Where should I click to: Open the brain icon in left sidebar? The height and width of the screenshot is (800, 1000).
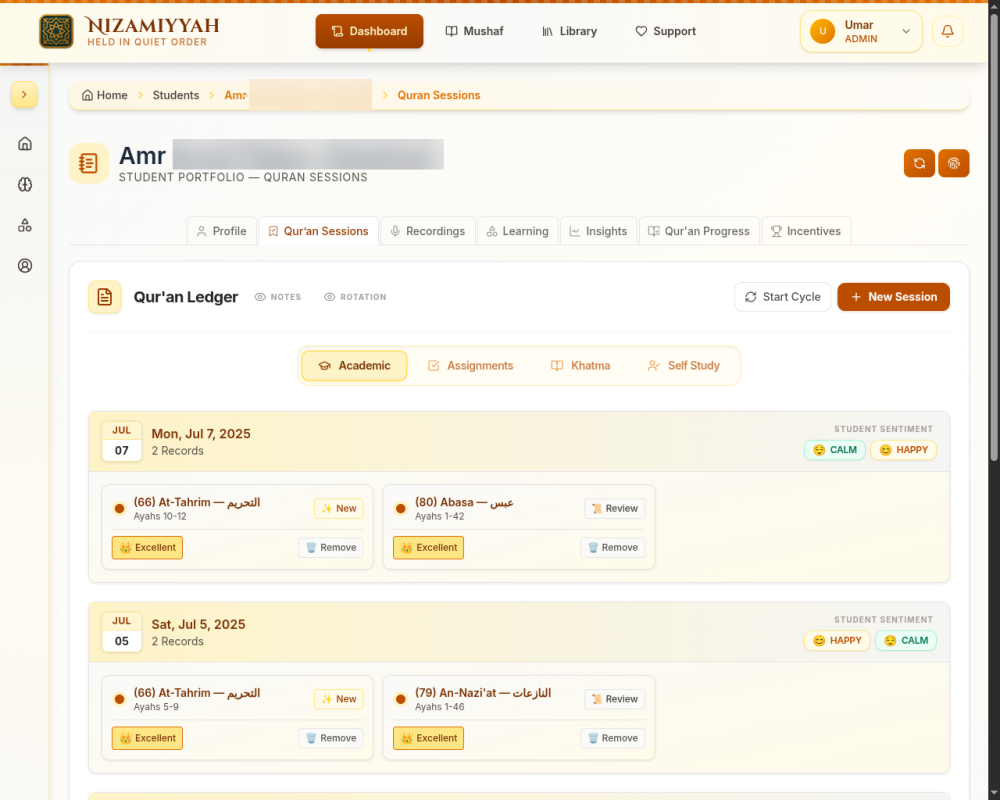25,184
